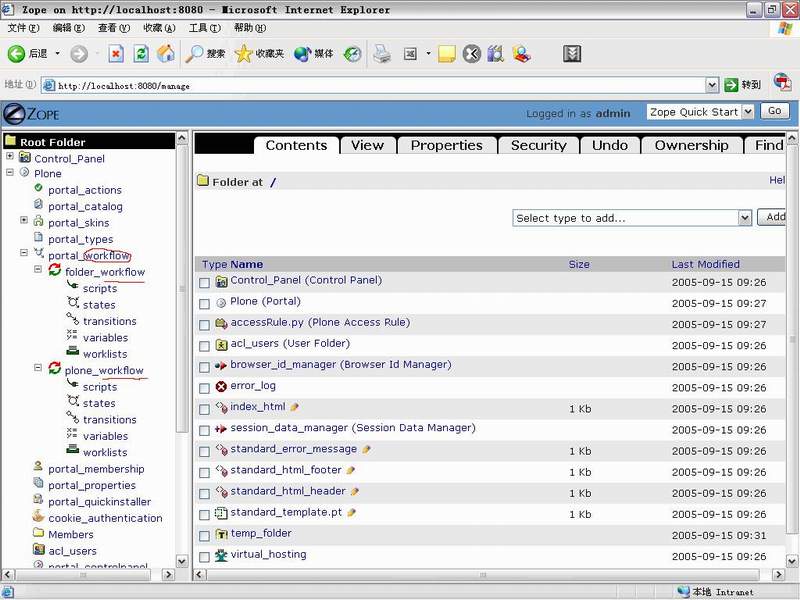Collapse the portal_workflow tree node

(x=24, y=253)
